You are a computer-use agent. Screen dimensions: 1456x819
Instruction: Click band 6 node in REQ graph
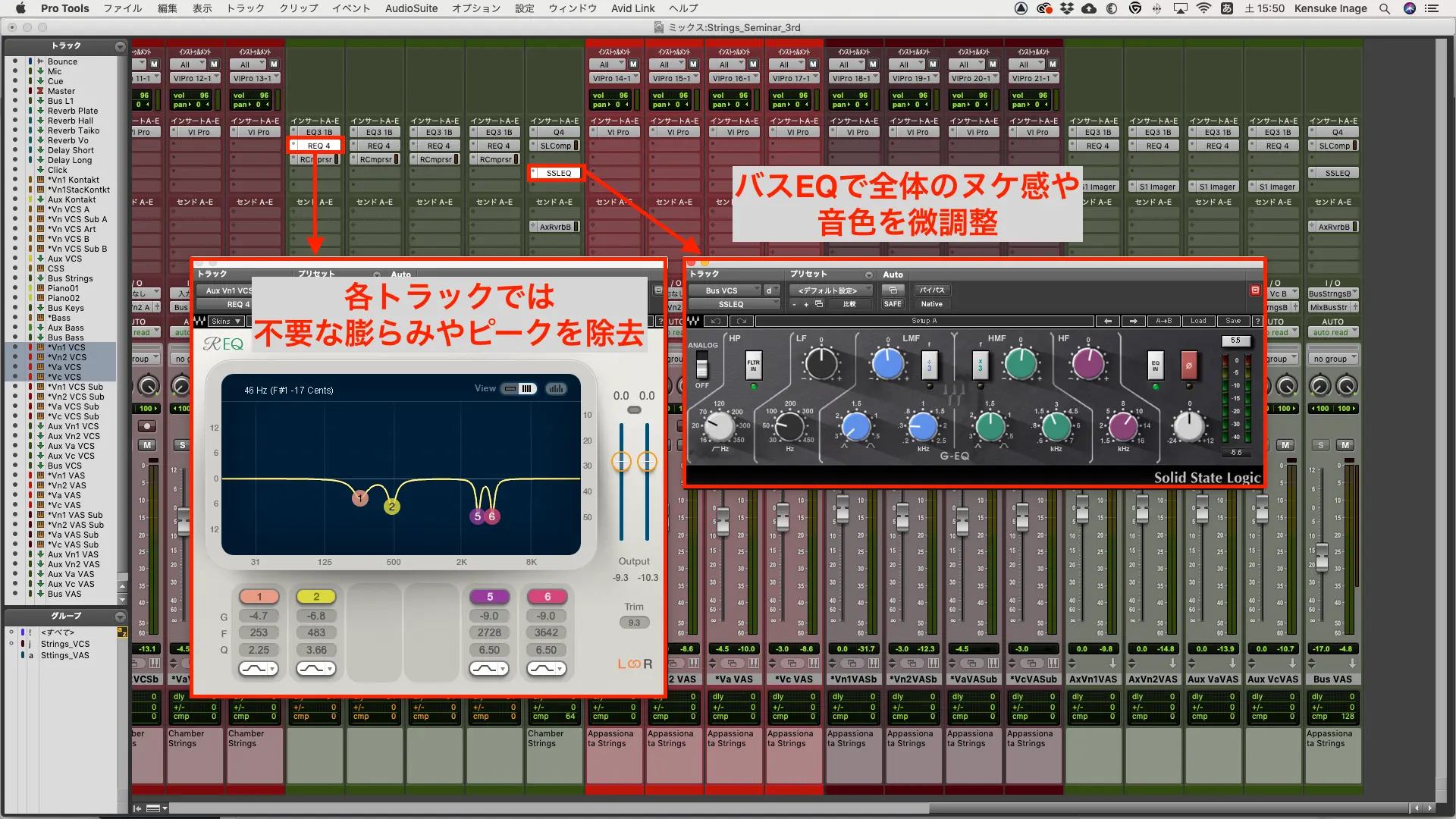[x=491, y=516]
